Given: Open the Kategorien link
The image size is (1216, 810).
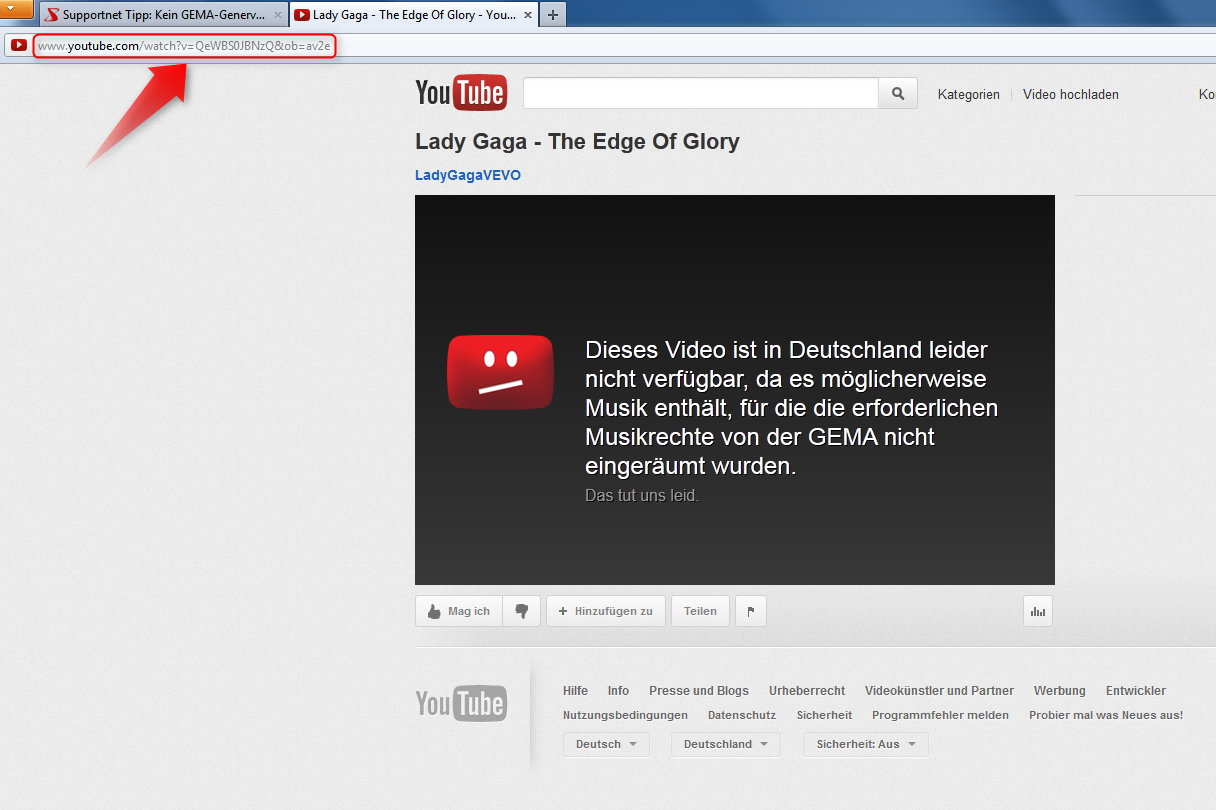Looking at the screenshot, I should 968,95.
